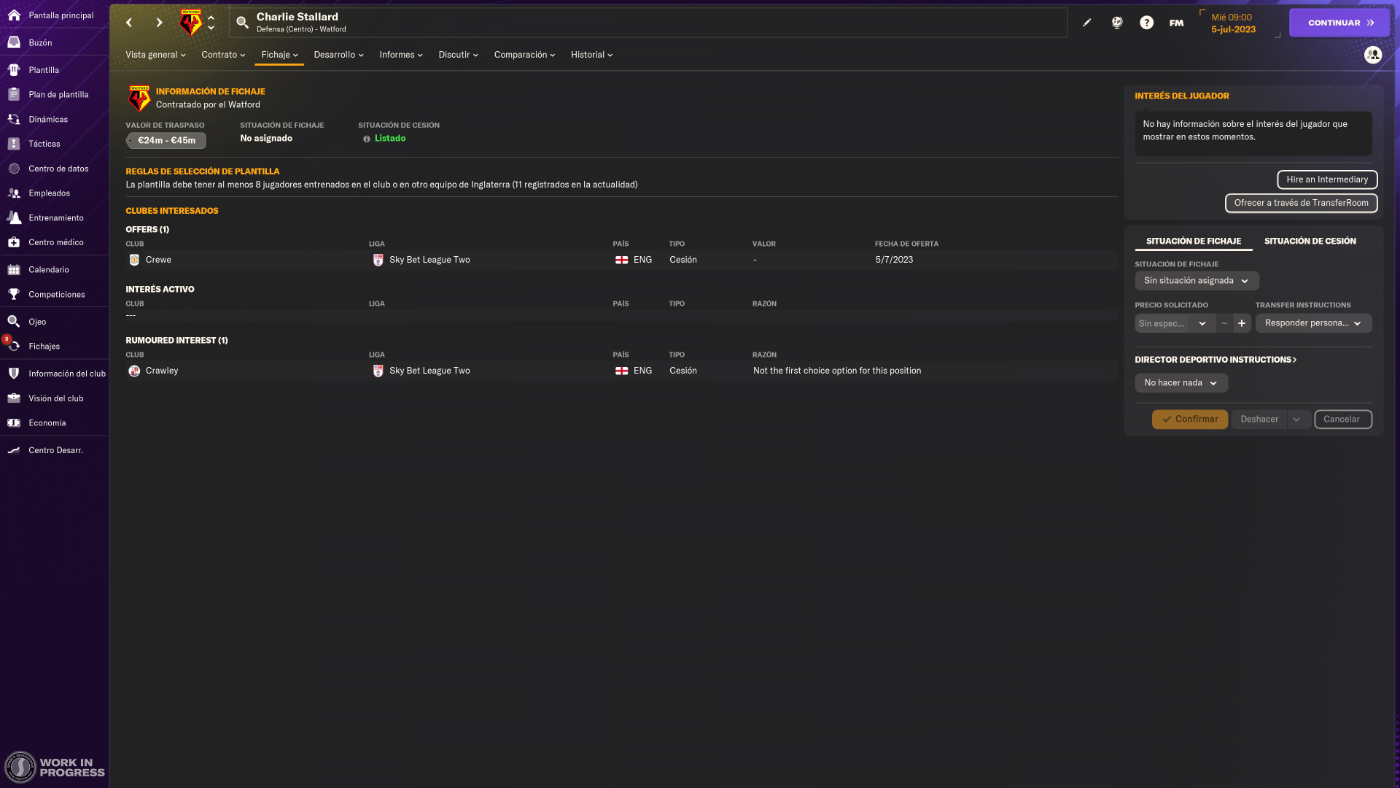Click Ofrecer a través de TransferRoom
Screen dimensions: 1400x788
(x=1301, y=203)
